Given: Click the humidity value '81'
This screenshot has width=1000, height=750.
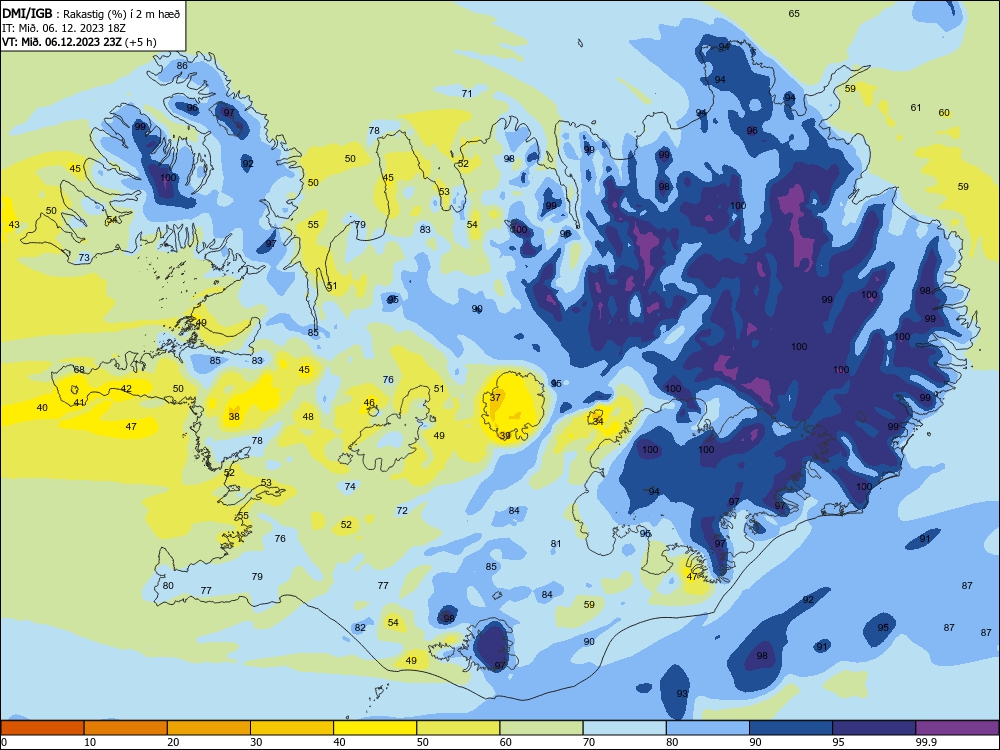Looking at the screenshot, I should (556, 543).
